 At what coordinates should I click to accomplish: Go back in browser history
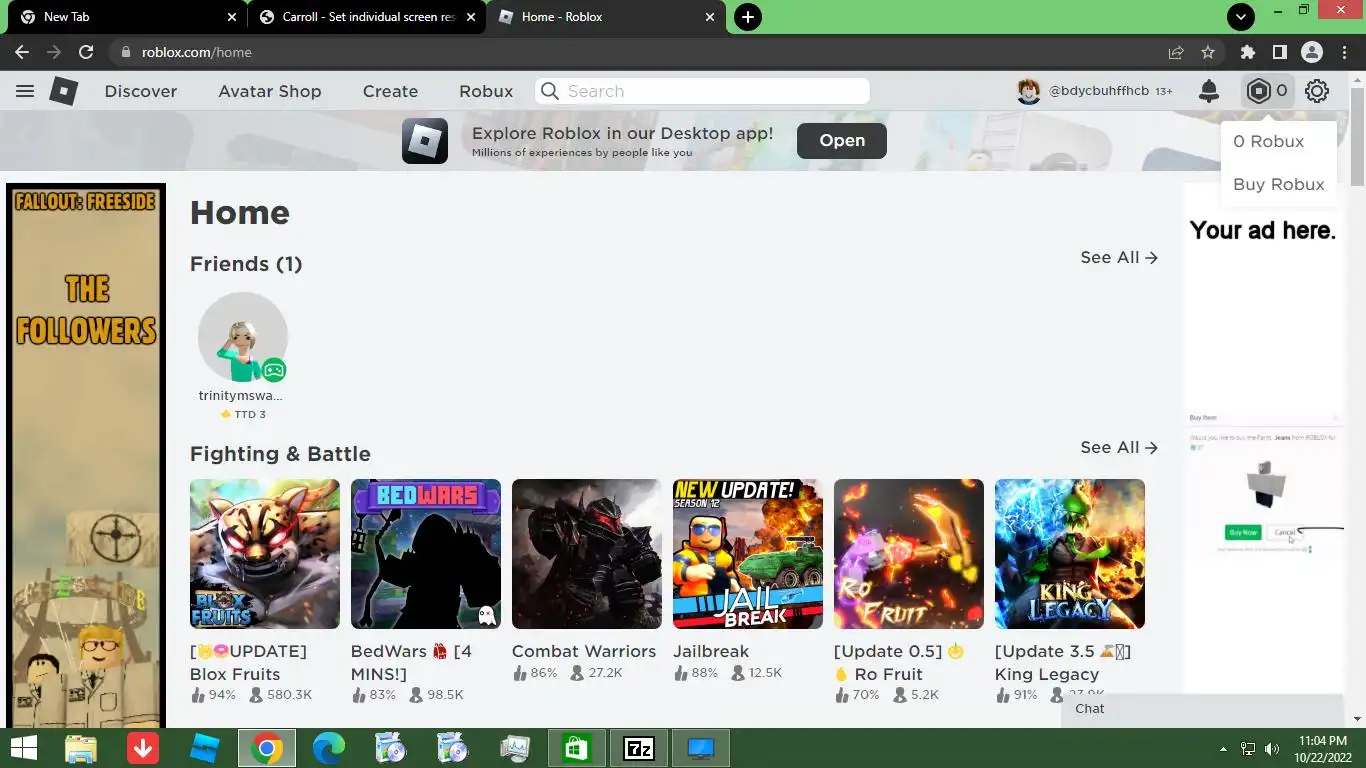point(22,52)
